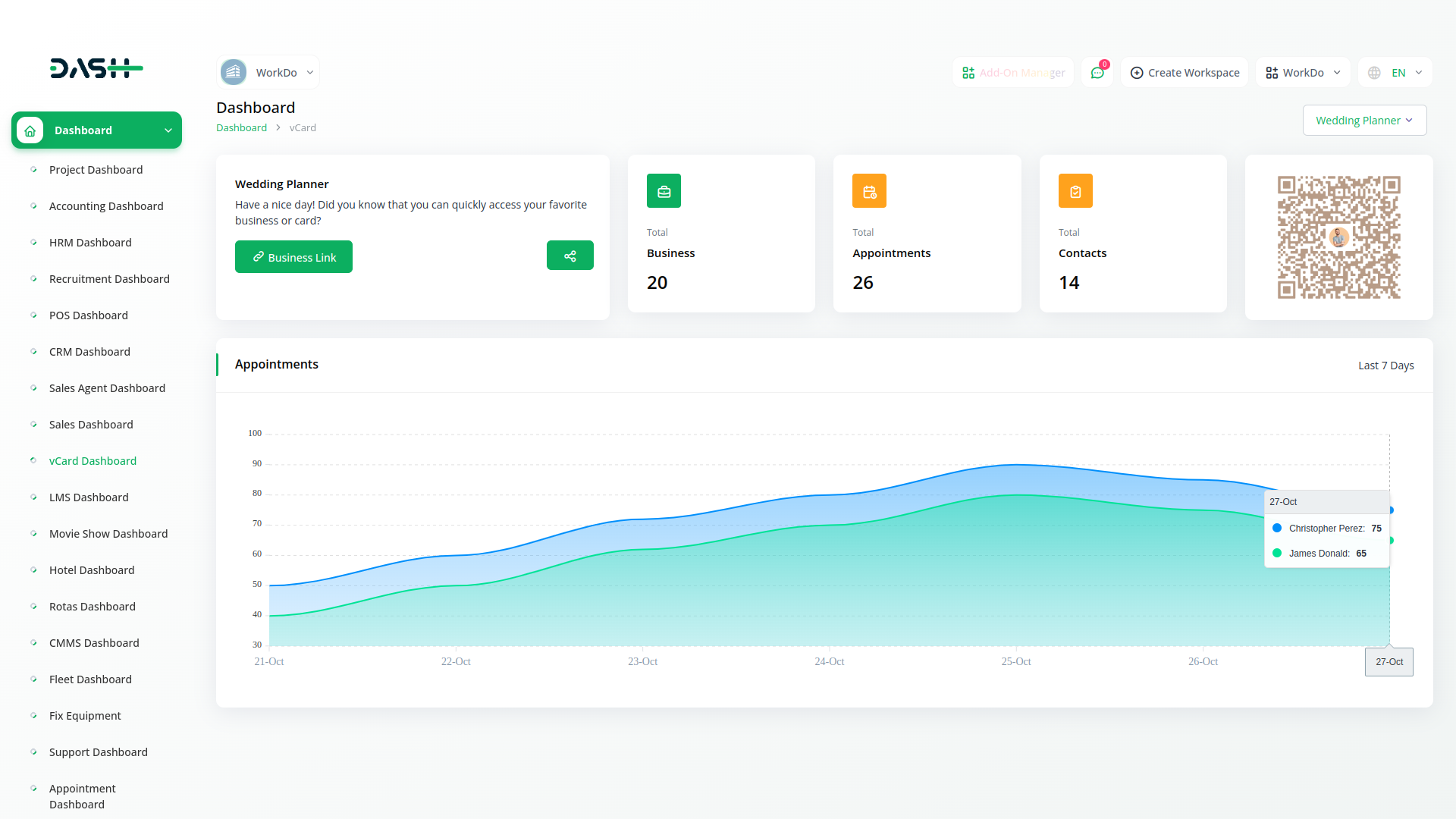The image size is (1456, 819).
Task: Click the home icon in Dashboard menu
Action: (x=30, y=130)
